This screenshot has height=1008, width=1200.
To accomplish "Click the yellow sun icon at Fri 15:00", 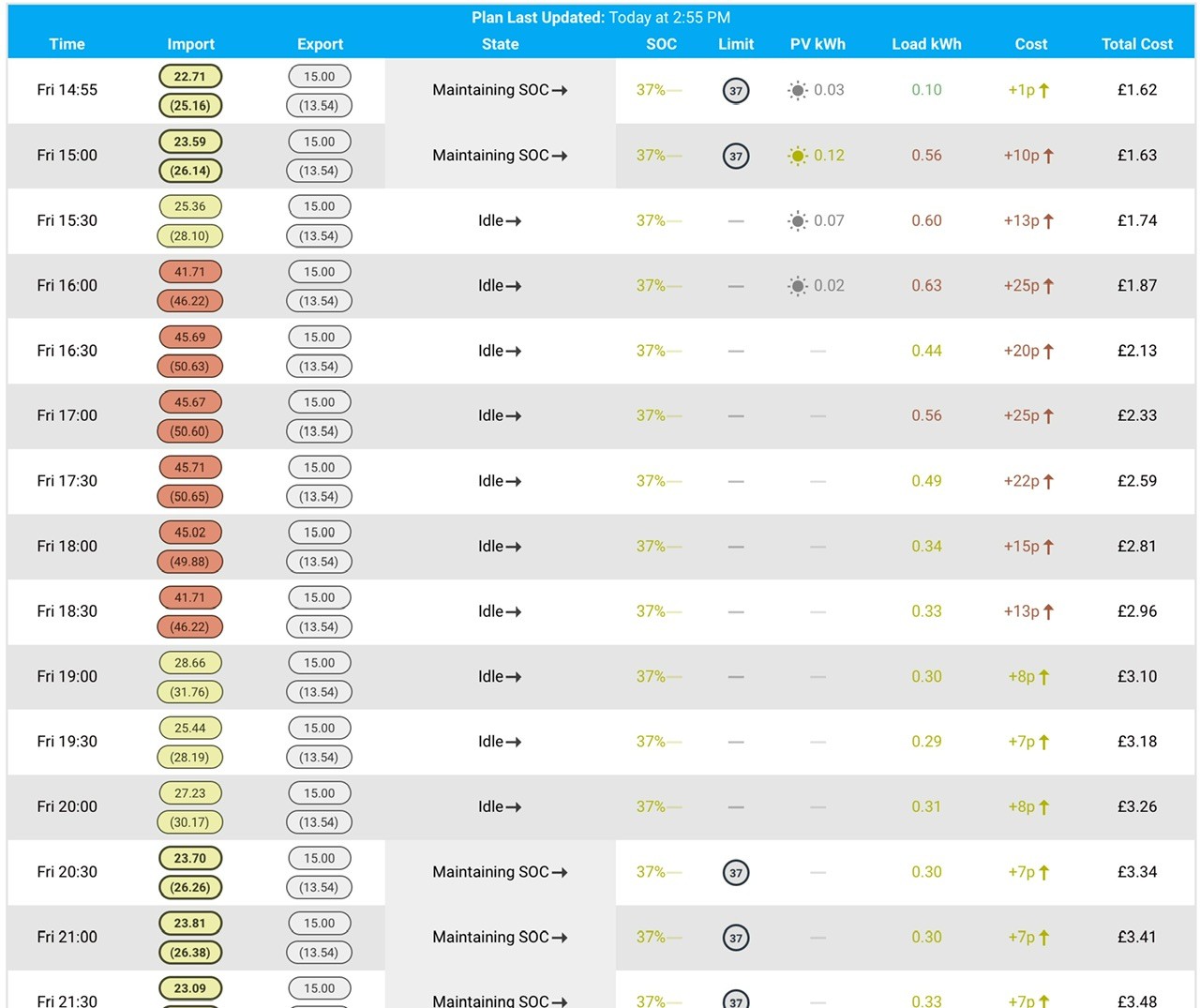I will [797, 156].
